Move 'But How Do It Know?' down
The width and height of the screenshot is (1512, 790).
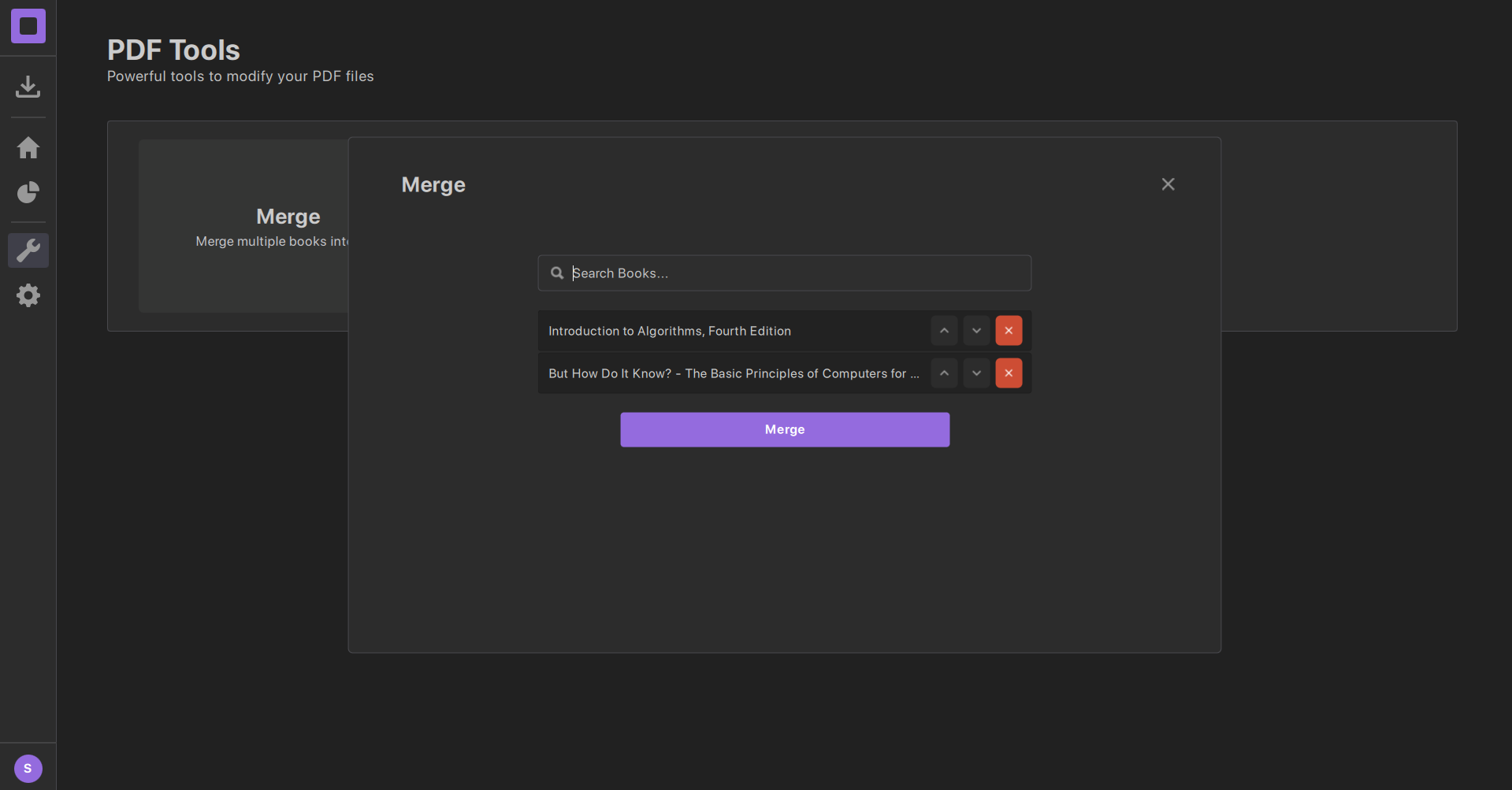tap(976, 373)
